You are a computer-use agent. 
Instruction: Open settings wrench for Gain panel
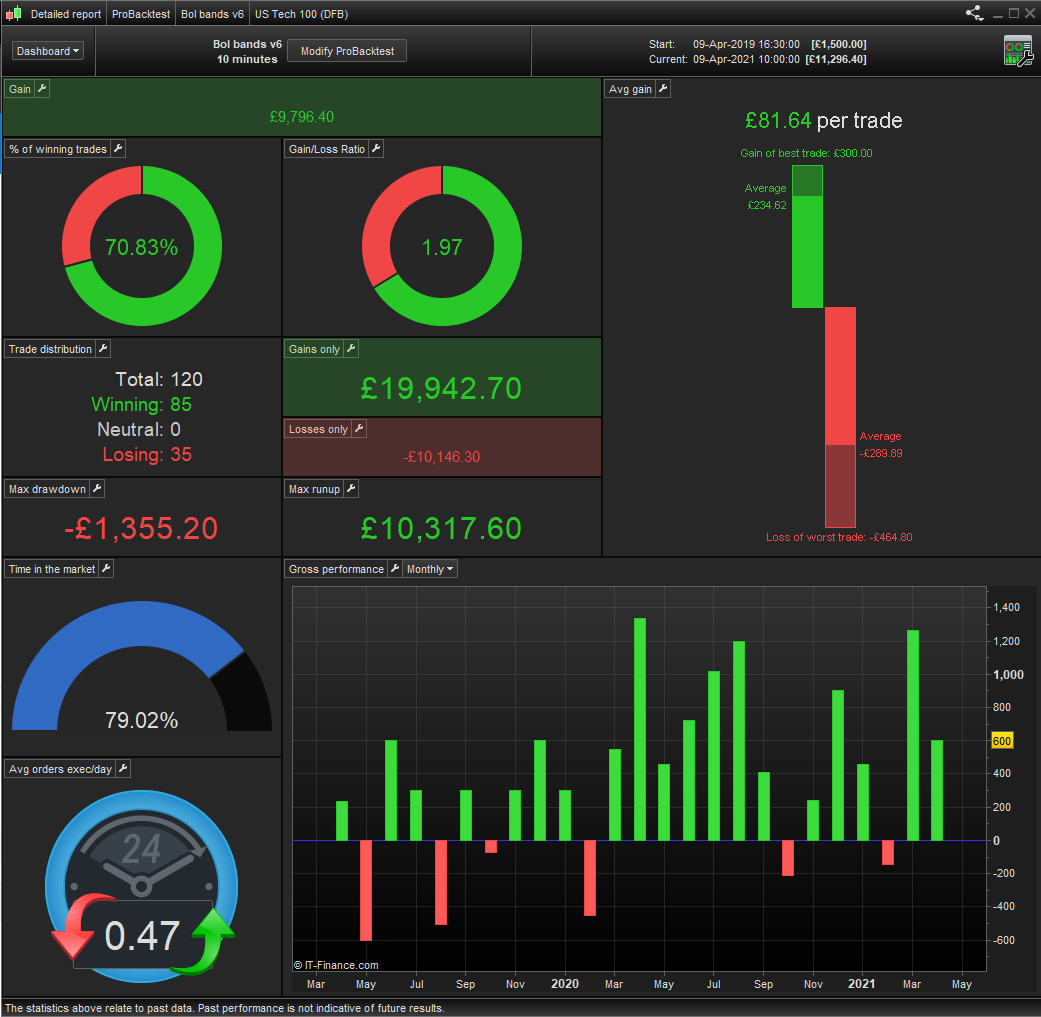coord(42,88)
